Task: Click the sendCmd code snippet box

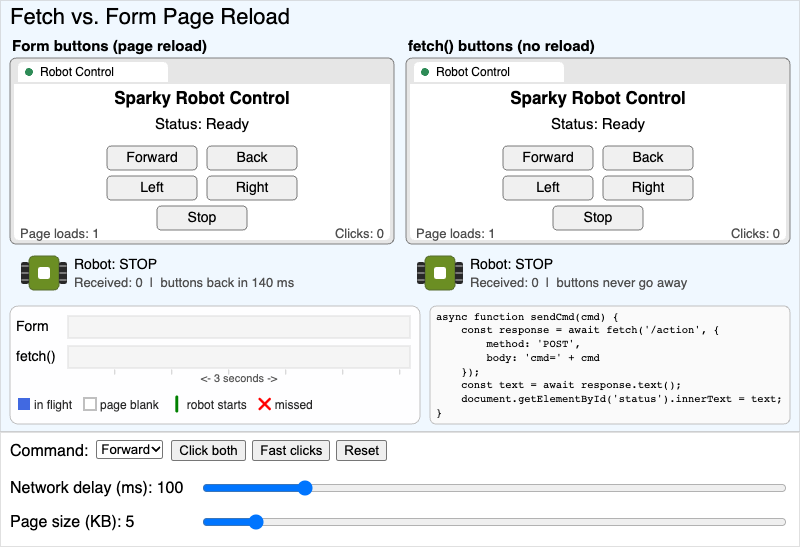Action: tap(610, 365)
